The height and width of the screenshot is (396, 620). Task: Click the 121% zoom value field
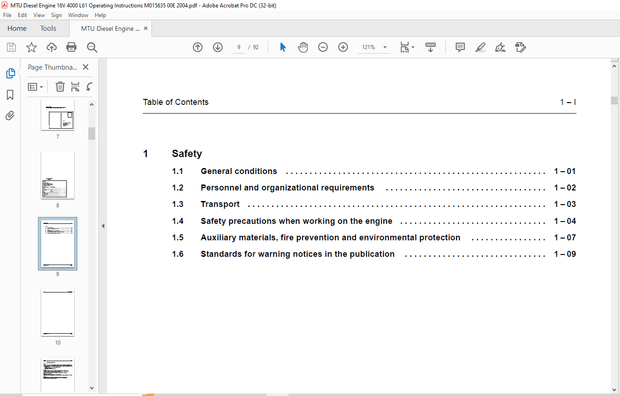click(x=369, y=47)
